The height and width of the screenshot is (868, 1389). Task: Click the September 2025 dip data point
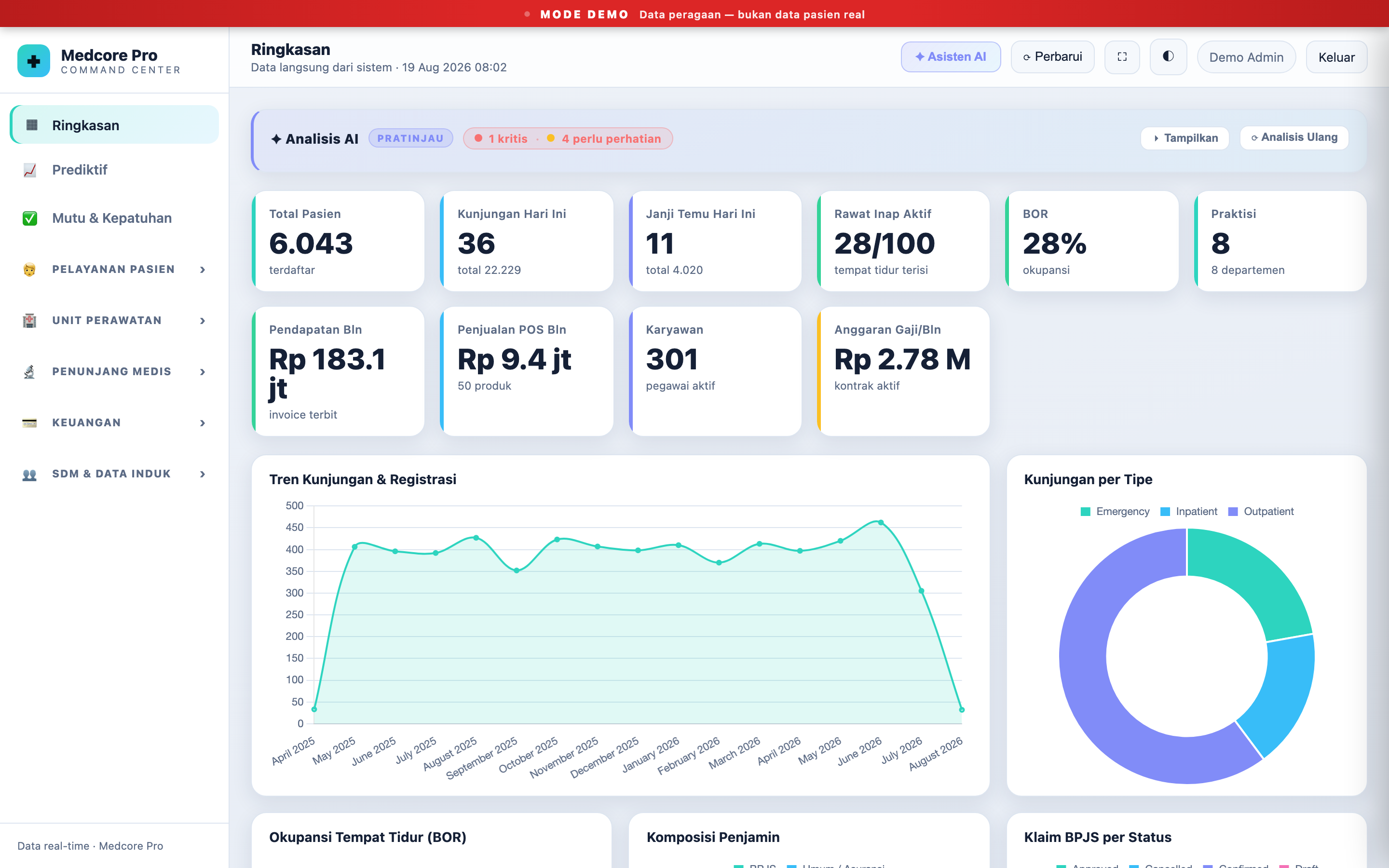(517, 570)
